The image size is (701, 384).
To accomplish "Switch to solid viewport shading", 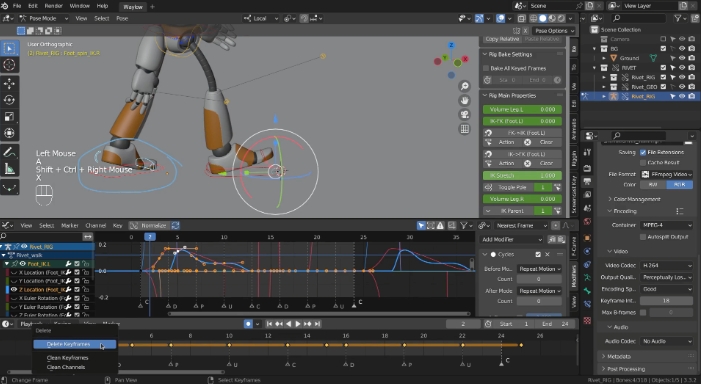I will pos(542,18).
